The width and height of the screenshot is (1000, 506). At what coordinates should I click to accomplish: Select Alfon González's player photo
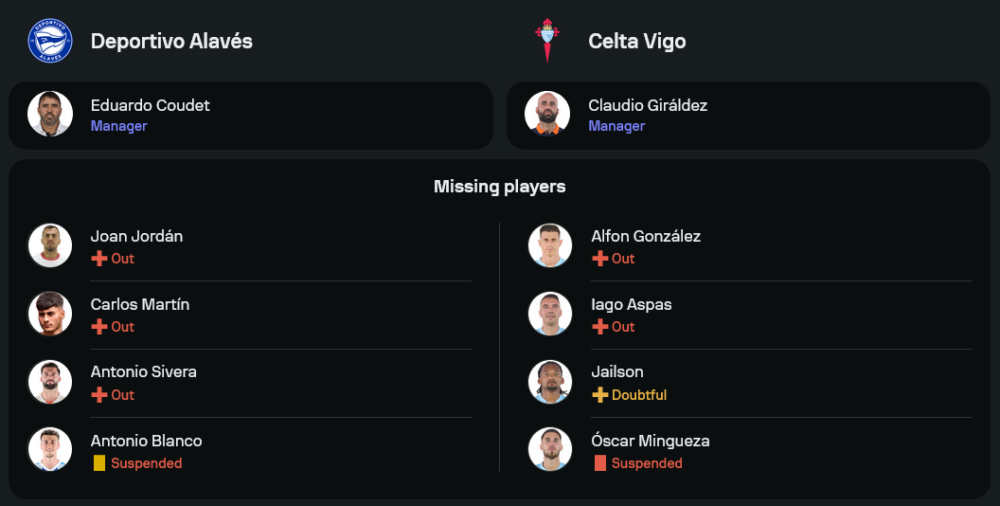[x=549, y=245]
